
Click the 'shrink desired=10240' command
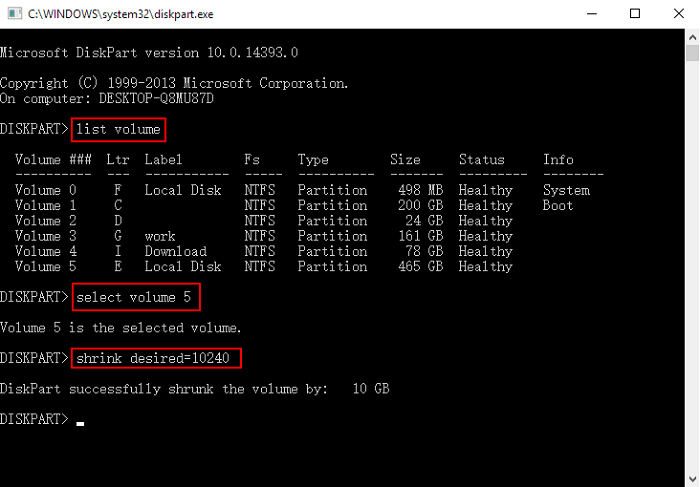pos(155,358)
